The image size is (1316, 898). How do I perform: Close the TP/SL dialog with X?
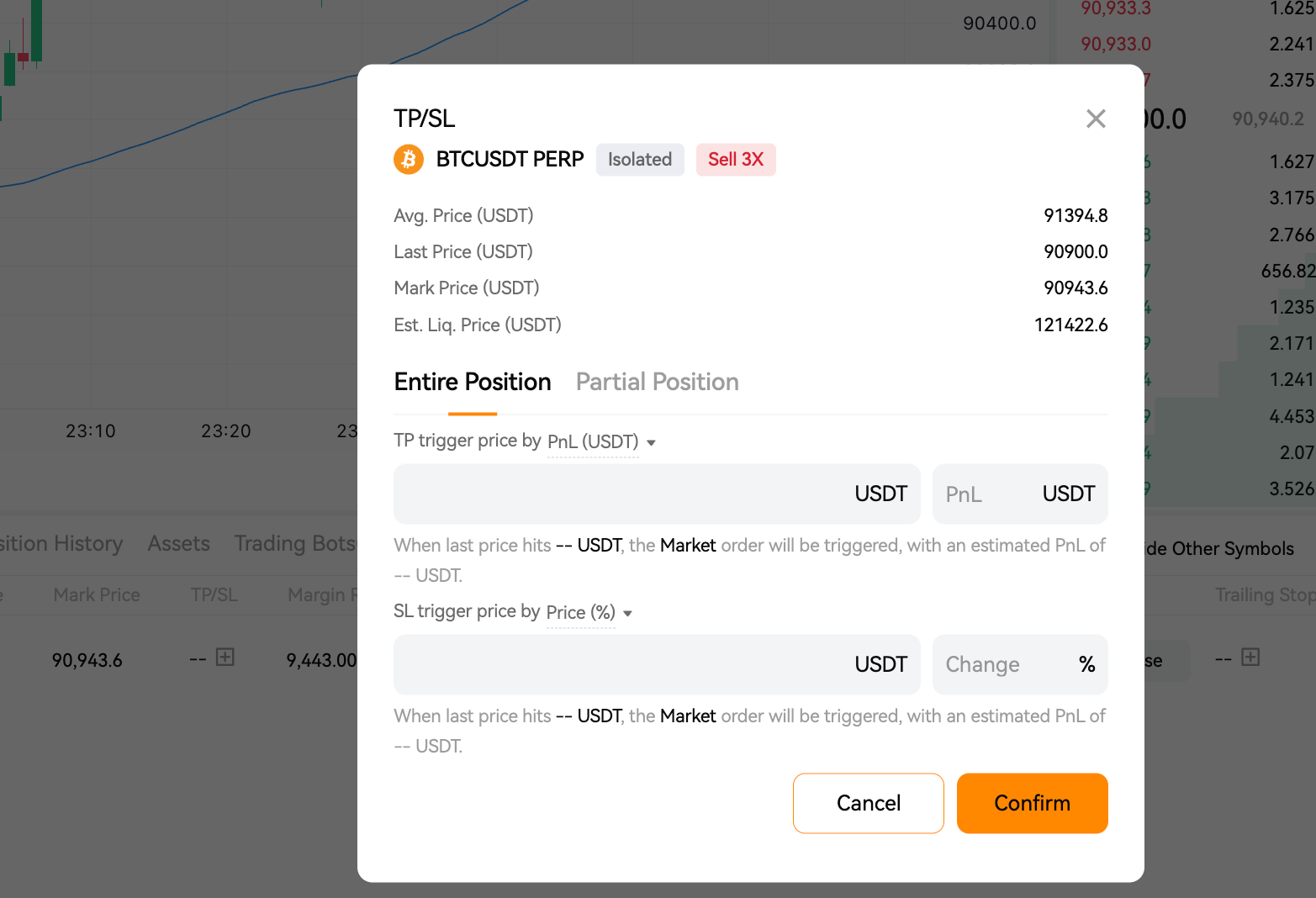click(x=1096, y=119)
